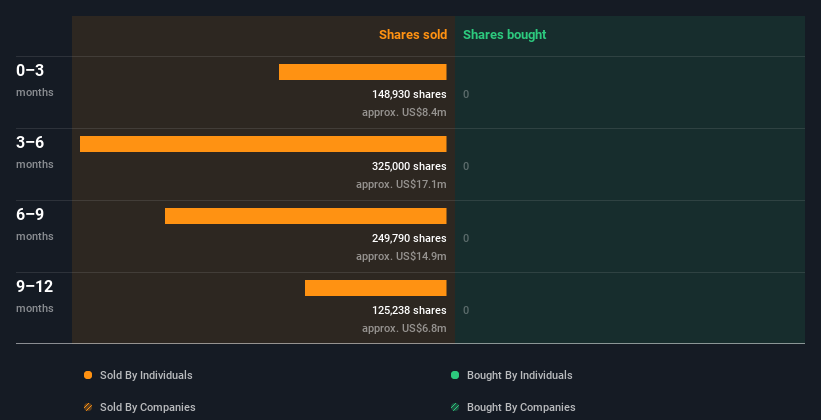Toggle the Bought By Companies legend label
This screenshot has height=420, width=821.
coord(521,407)
